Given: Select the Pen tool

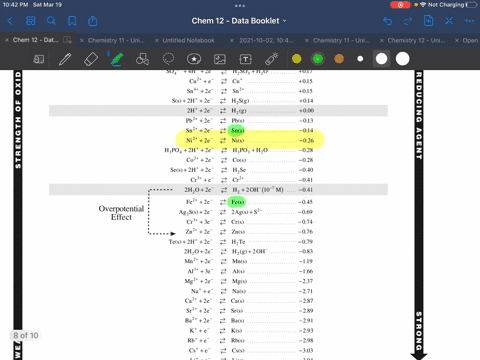Looking at the screenshot, I should point(65,59).
